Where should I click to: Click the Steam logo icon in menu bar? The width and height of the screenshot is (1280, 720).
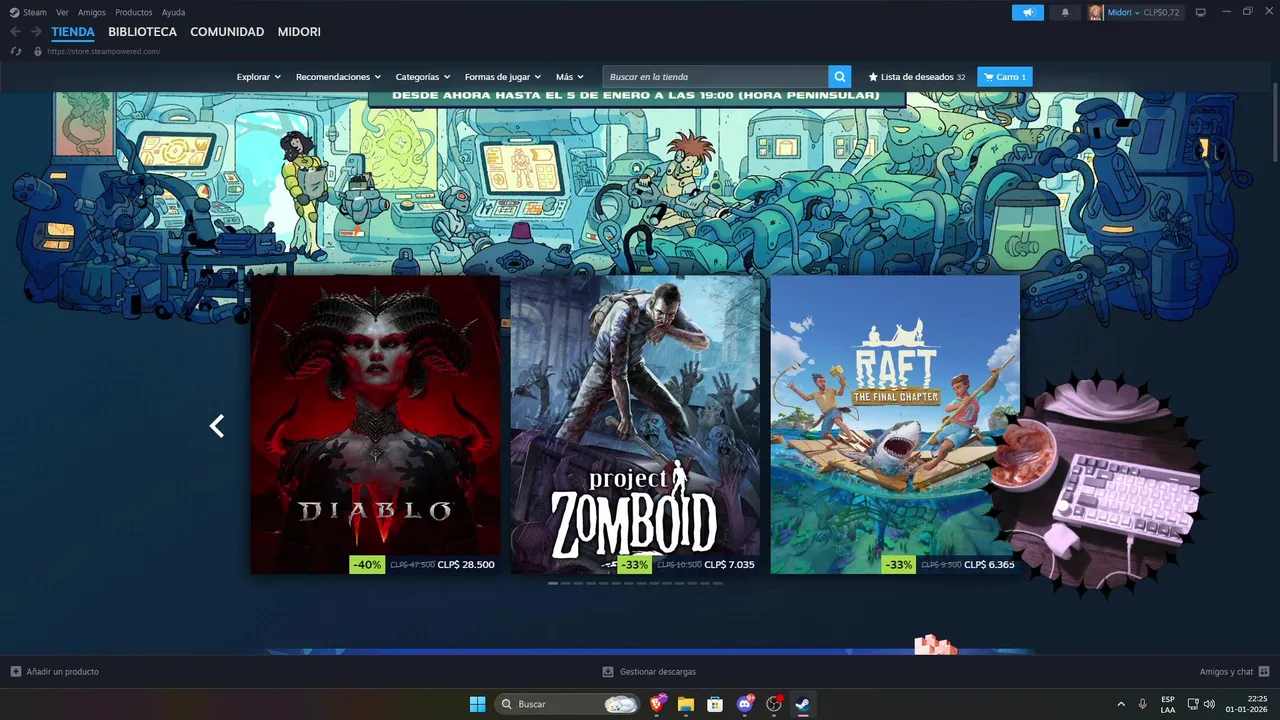click(14, 12)
